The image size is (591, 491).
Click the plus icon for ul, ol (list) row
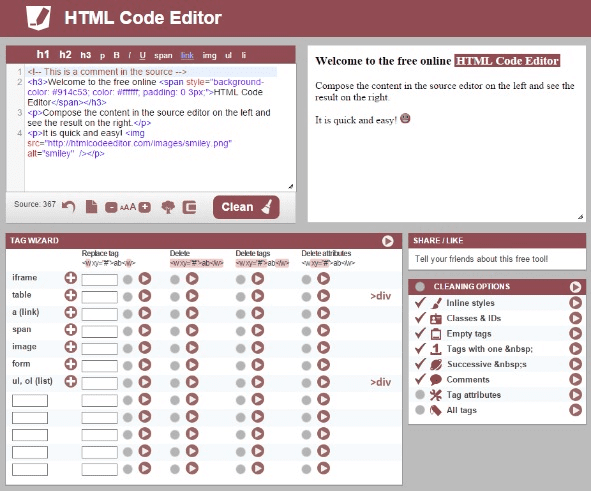70,381
